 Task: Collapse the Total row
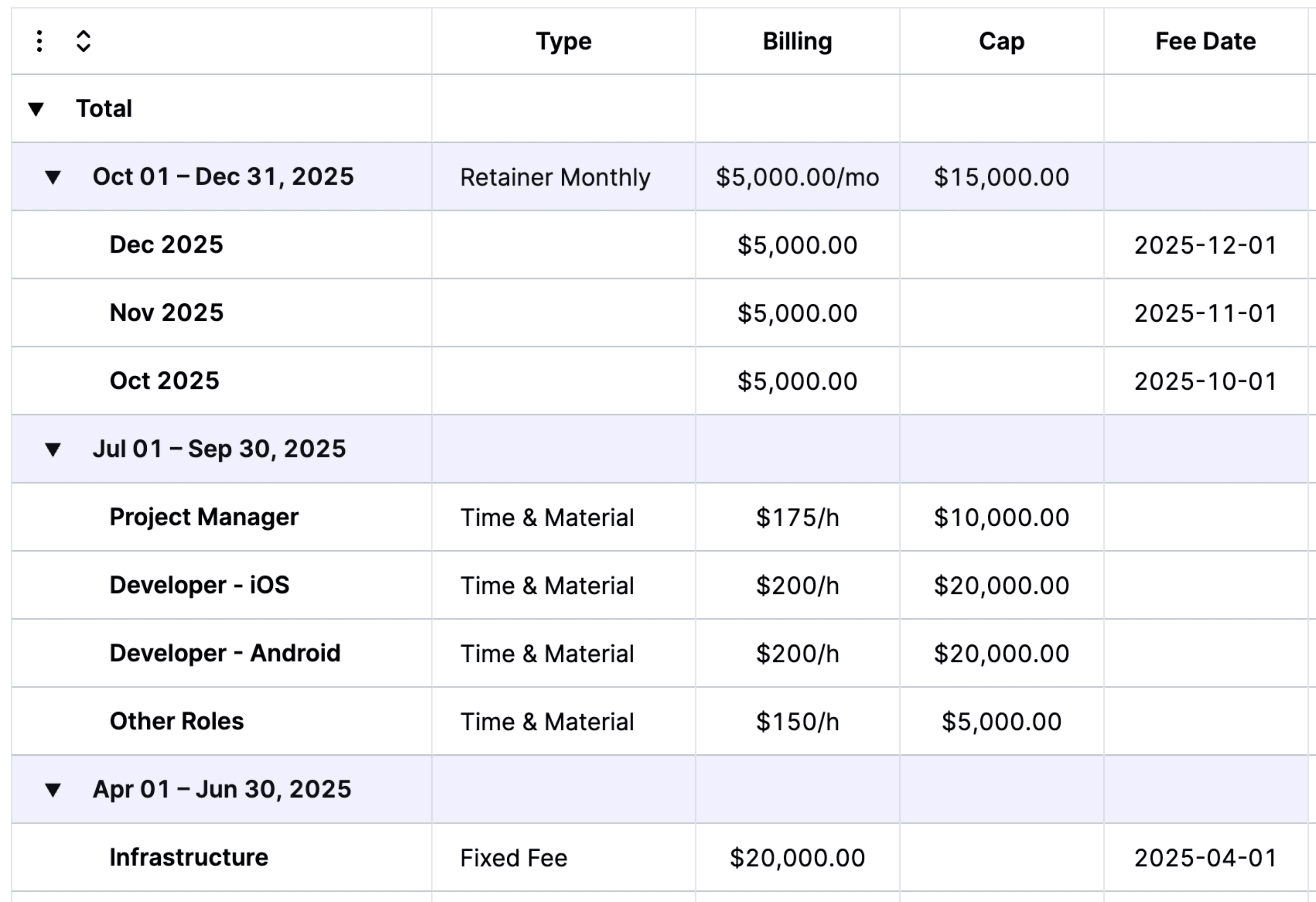coord(35,108)
